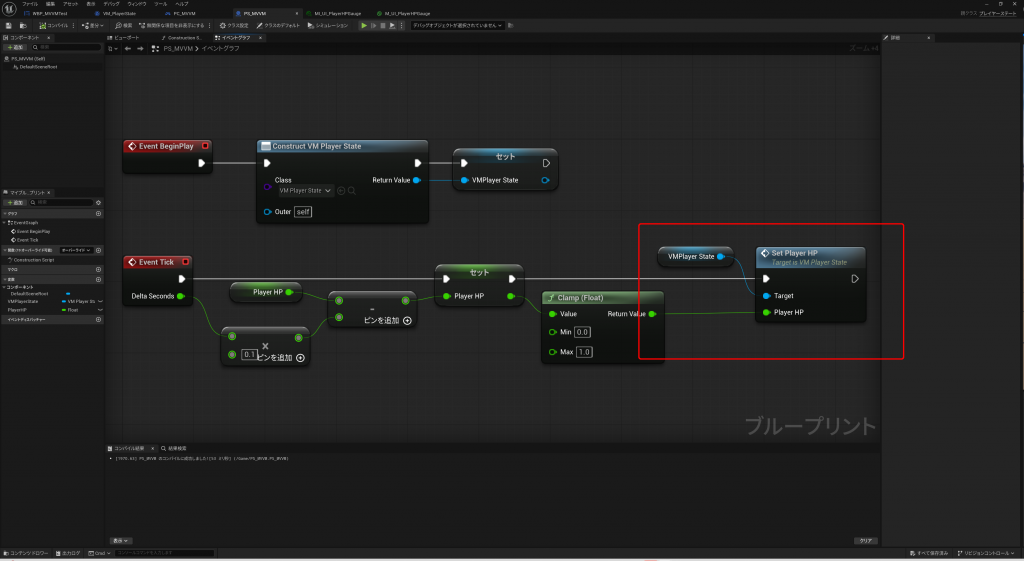This screenshot has width=1024, height=561.
Task: Click the Browse to asset toolbar icon
Action: [23, 25]
